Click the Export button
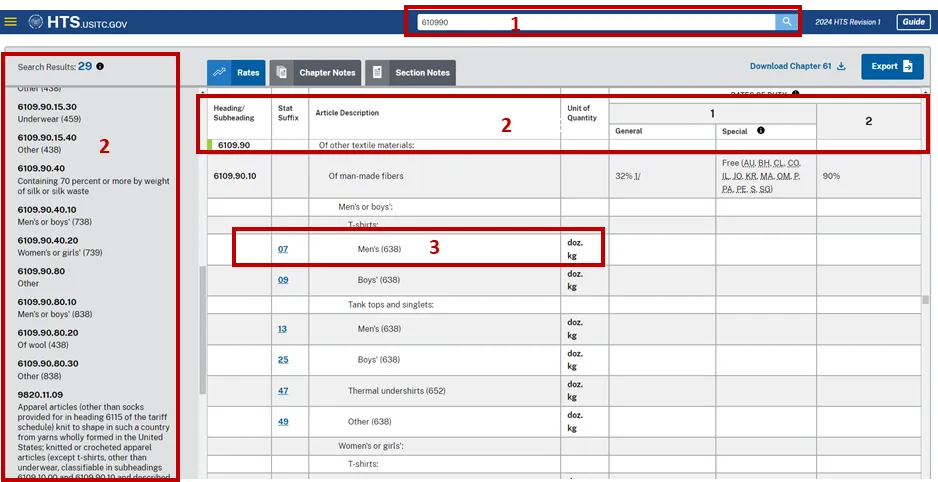 pyautogui.click(x=892, y=66)
